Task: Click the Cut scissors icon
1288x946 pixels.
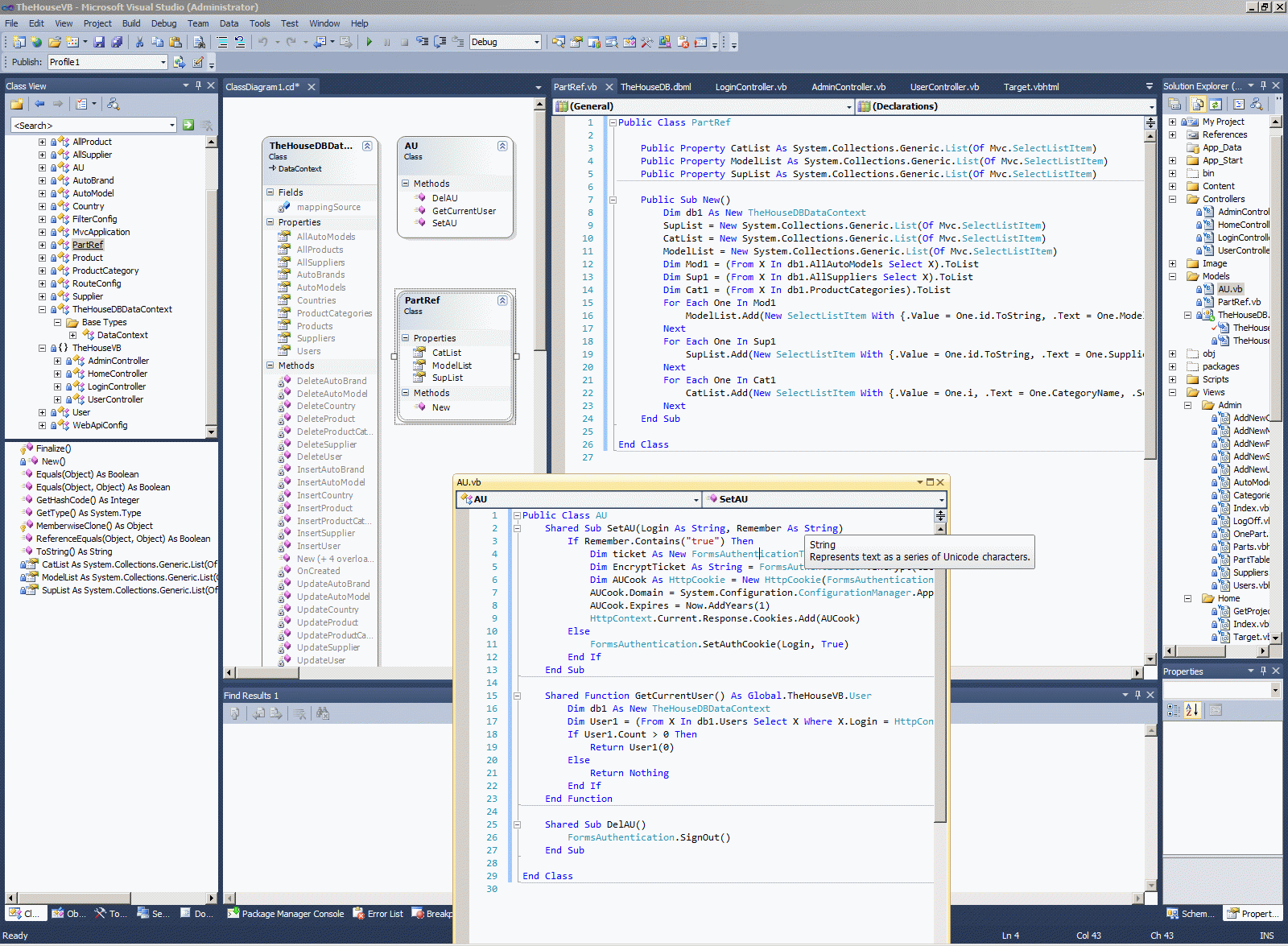Action: click(139, 42)
